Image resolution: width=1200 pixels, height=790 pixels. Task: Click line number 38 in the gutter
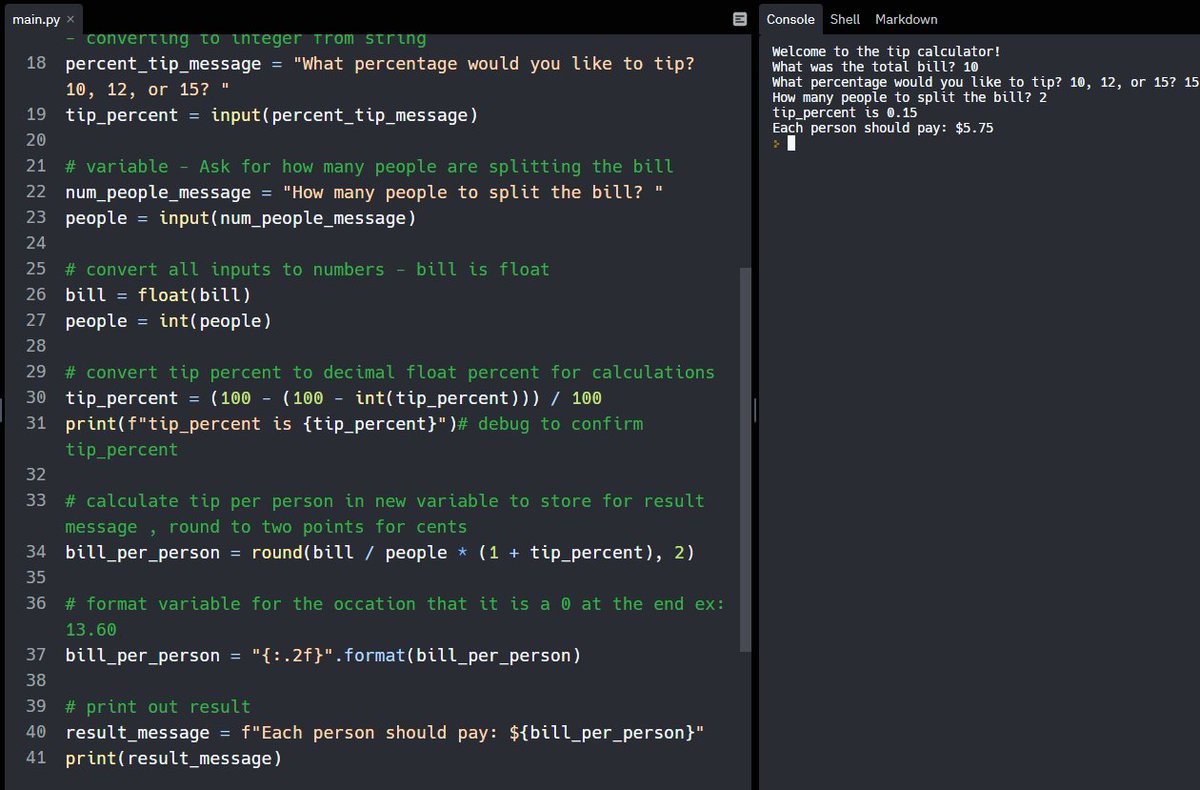pyautogui.click(x=36, y=681)
